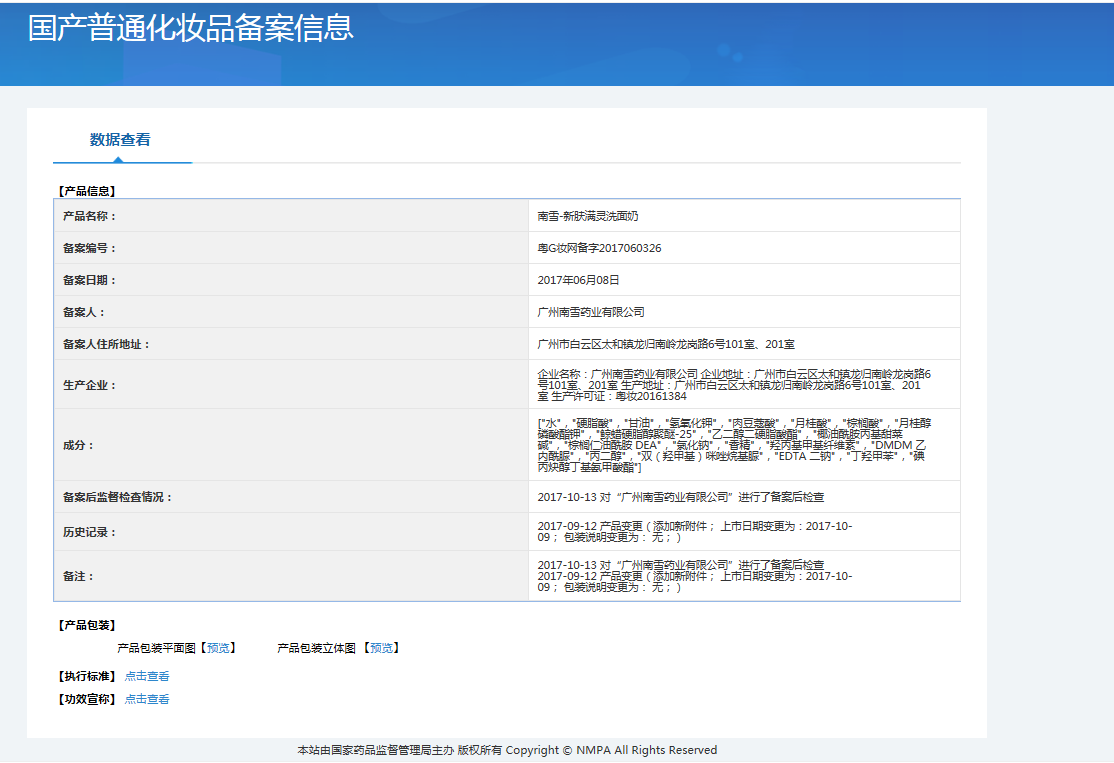Click the date value 2017年06月08日
The height and width of the screenshot is (763, 1114).
[578, 280]
